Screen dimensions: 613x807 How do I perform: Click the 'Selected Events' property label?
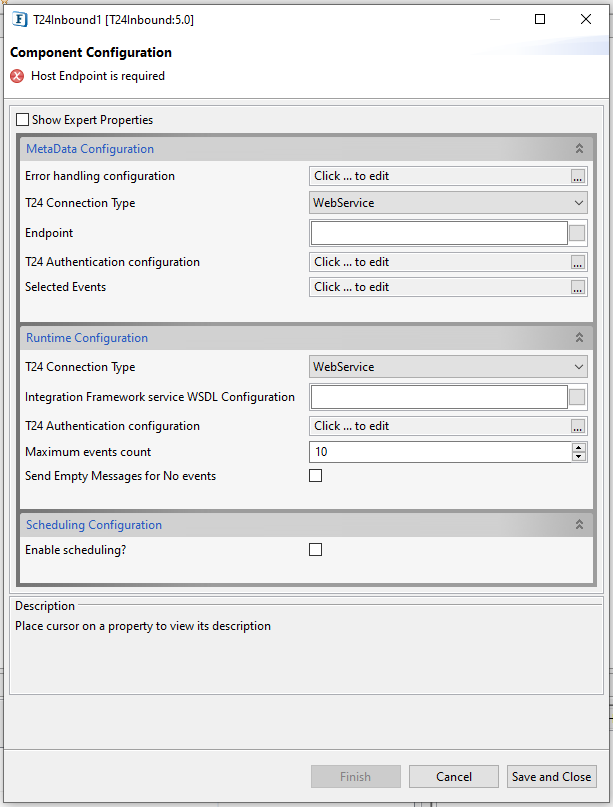click(65, 287)
